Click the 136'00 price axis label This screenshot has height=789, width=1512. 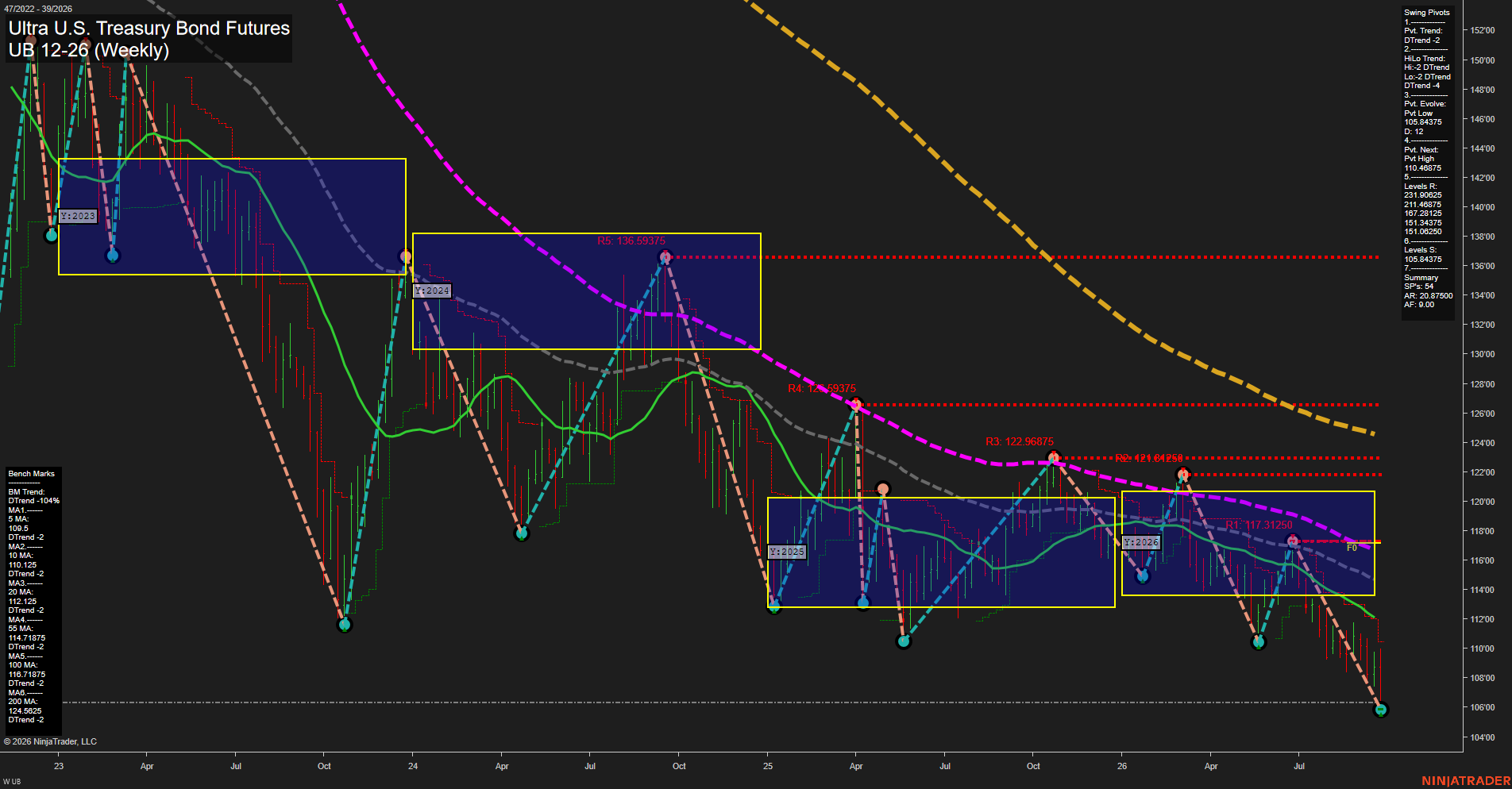click(x=1482, y=266)
